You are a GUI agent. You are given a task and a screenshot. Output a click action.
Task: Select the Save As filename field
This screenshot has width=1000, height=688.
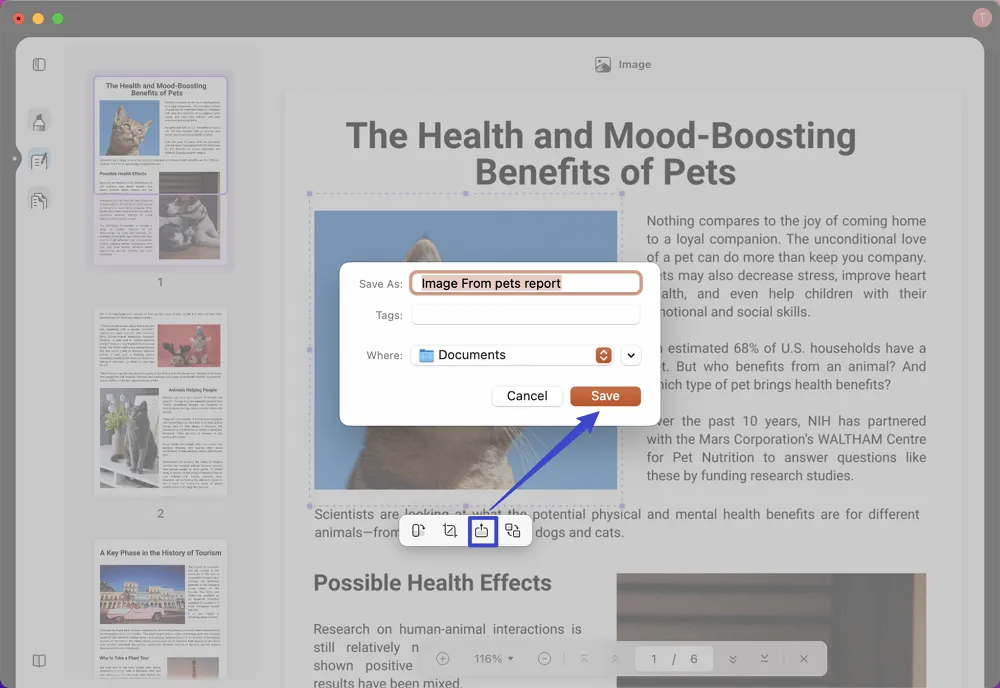(x=526, y=283)
